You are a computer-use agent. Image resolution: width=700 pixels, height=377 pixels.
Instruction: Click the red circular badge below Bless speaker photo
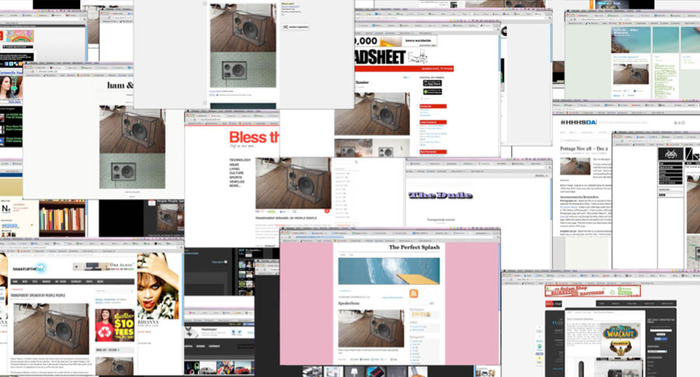pyautogui.click(x=327, y=211)
